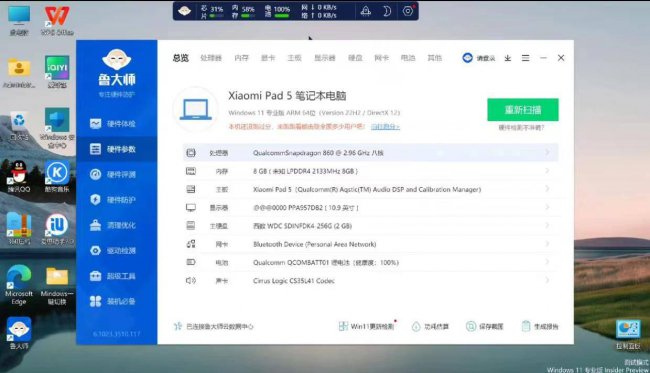Expand the Cirrus Logic CS35L41 Codec row chevron

click(x=547, y=280)
